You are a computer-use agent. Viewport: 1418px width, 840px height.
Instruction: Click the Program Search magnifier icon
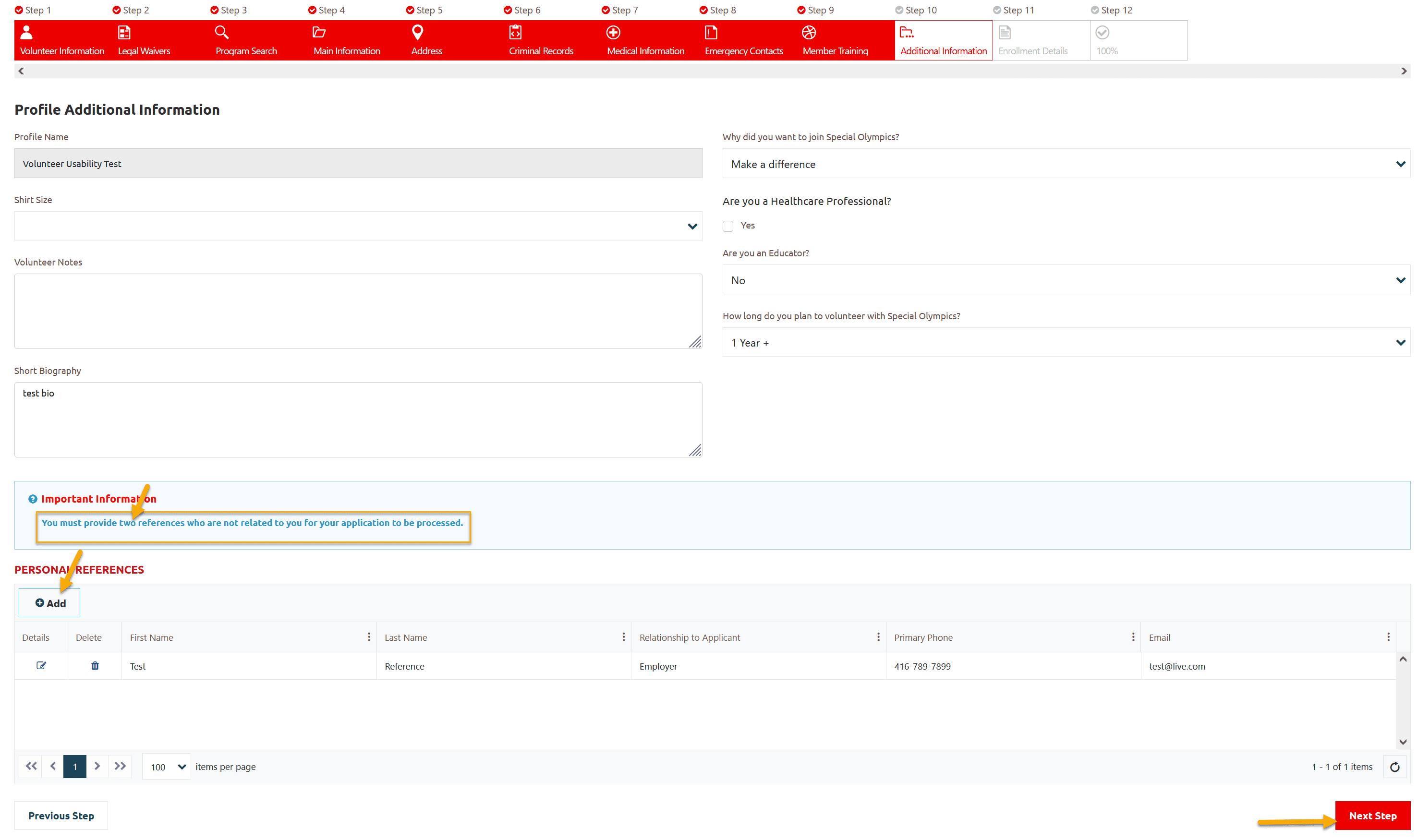pos(221,32)
